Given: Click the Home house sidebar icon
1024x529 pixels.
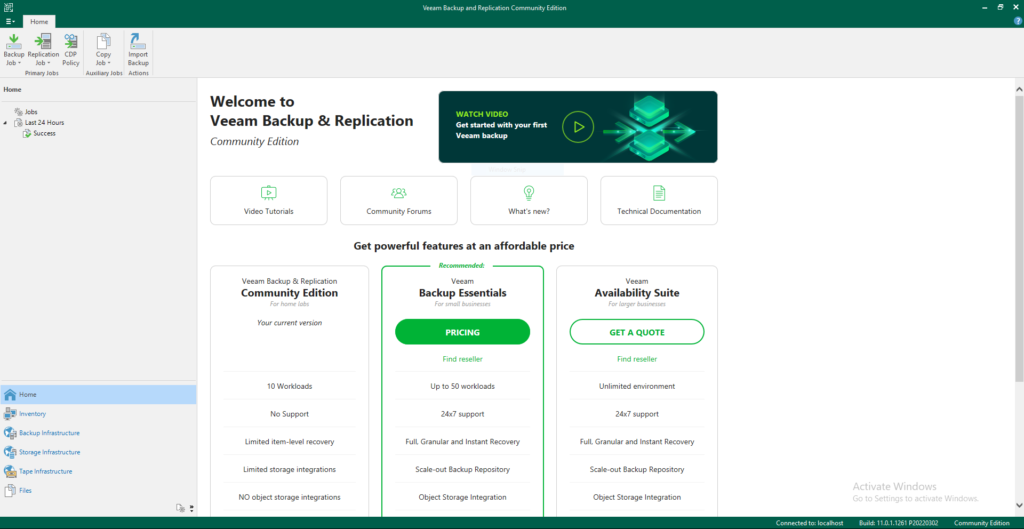Looking at the screenshot, I should click(x=10, y=394).
